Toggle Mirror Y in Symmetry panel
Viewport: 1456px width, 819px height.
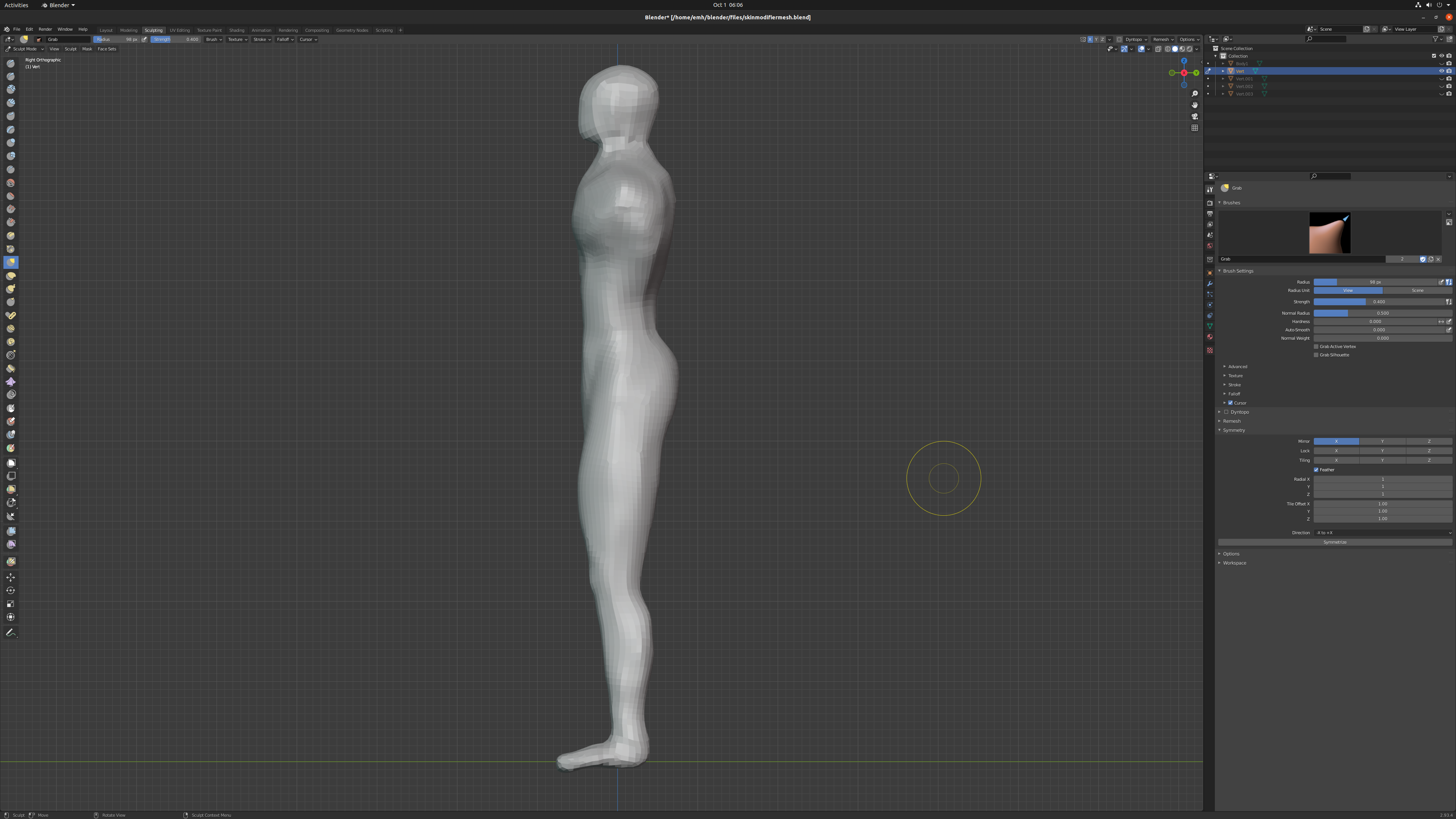coord(1382,441)
